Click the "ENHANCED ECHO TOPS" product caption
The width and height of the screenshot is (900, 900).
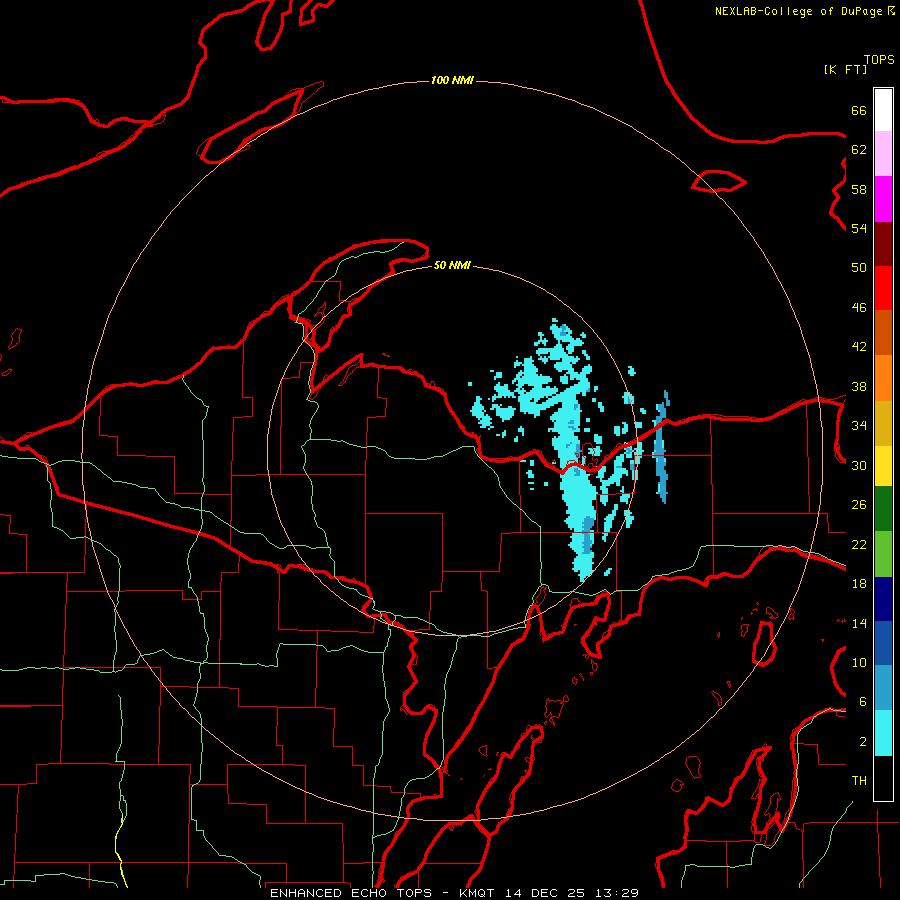coord(351,893)
